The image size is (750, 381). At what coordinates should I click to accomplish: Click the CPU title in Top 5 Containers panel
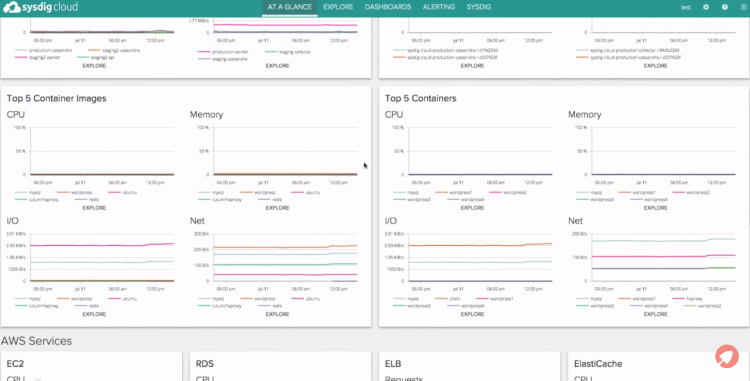click(x=394, y=115)
